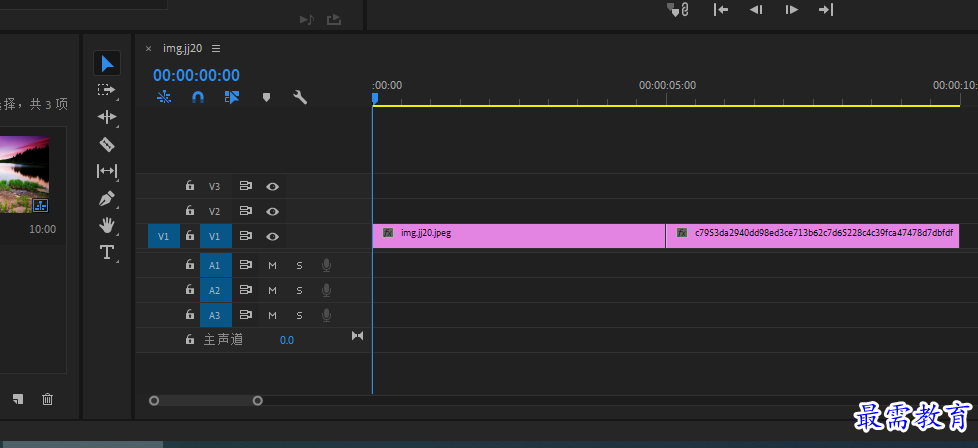Screen dimensions: 978x448
Task: Toggle A2 track targeting
Action: (215, 290)
